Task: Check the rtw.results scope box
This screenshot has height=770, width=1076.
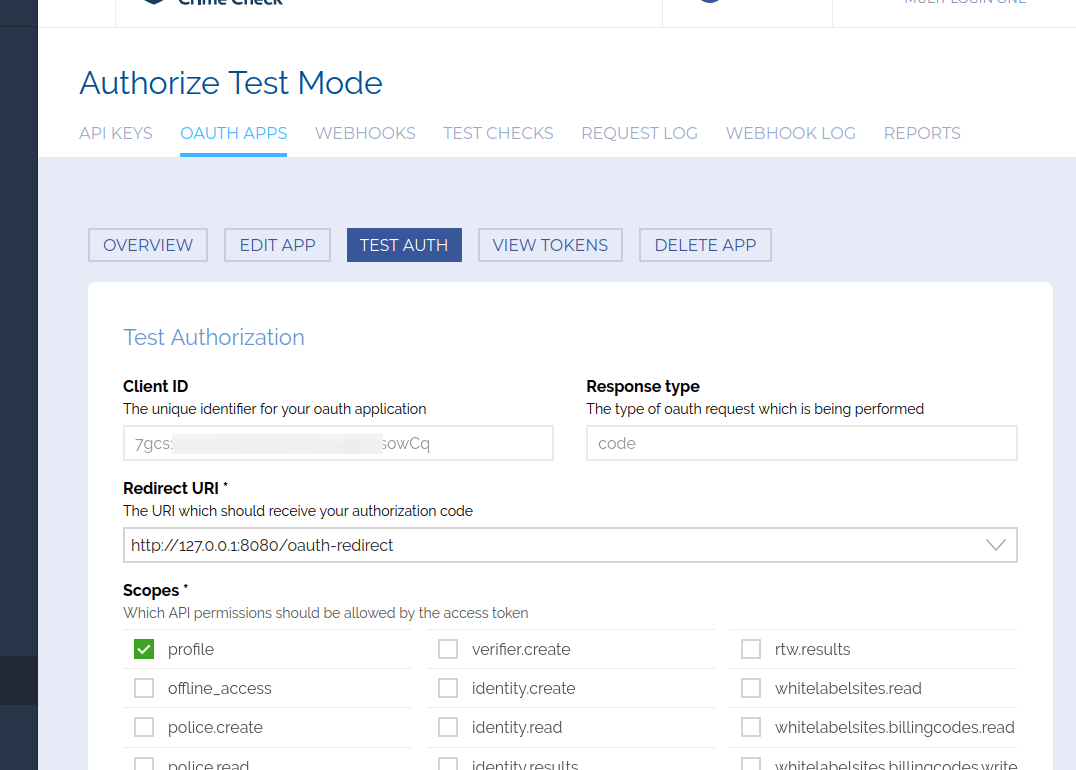Action: tap(751, 650)
